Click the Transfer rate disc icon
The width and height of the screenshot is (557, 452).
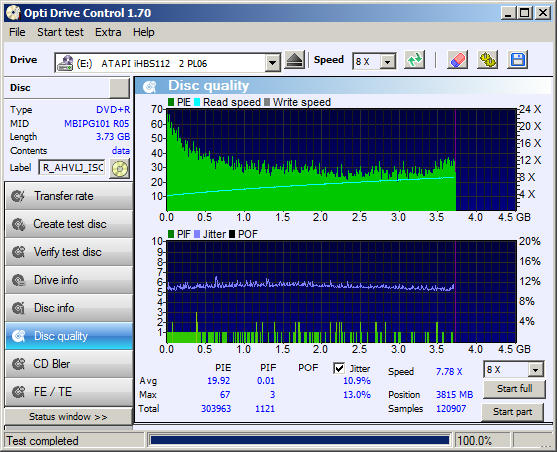[x=18, y=196]
